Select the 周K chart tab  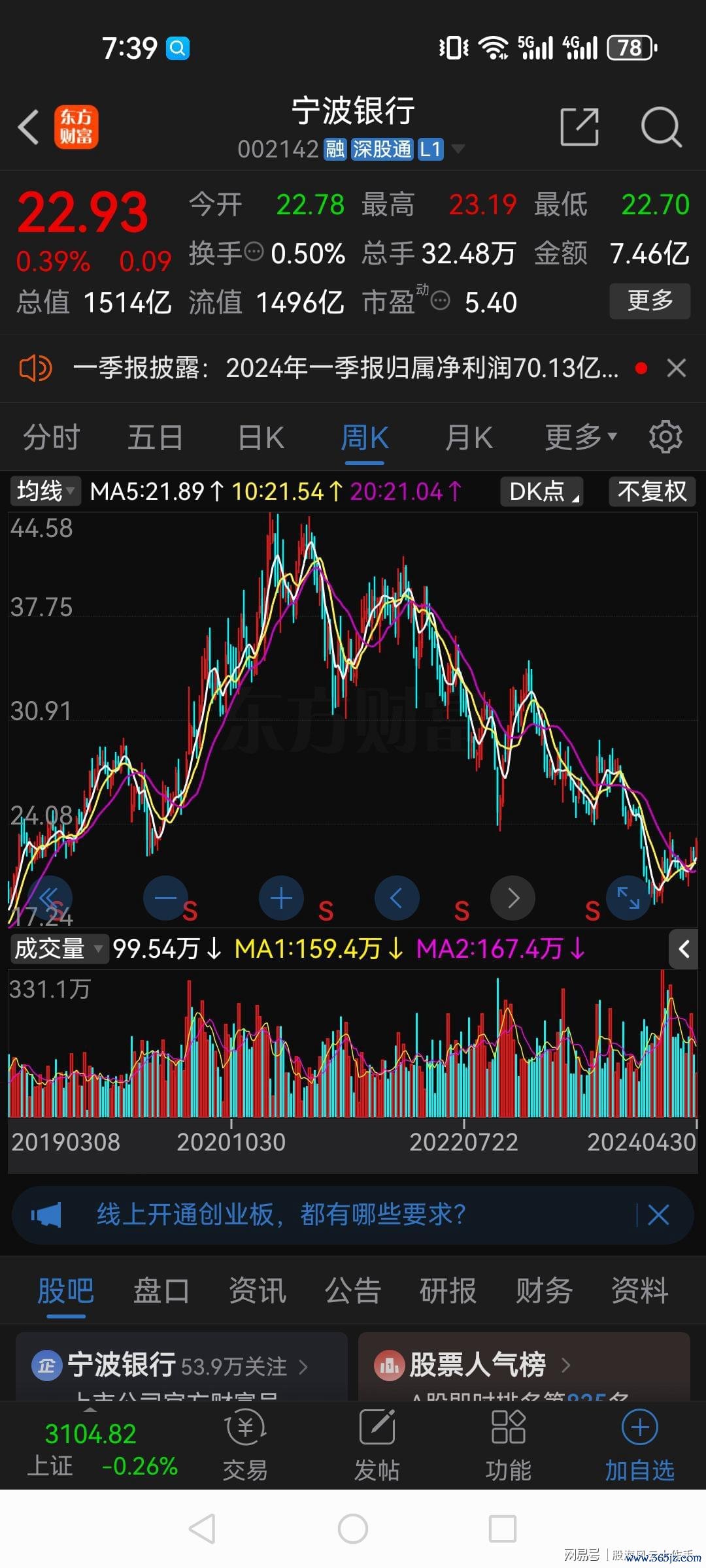pyautogui.click(x=365, y=437)
